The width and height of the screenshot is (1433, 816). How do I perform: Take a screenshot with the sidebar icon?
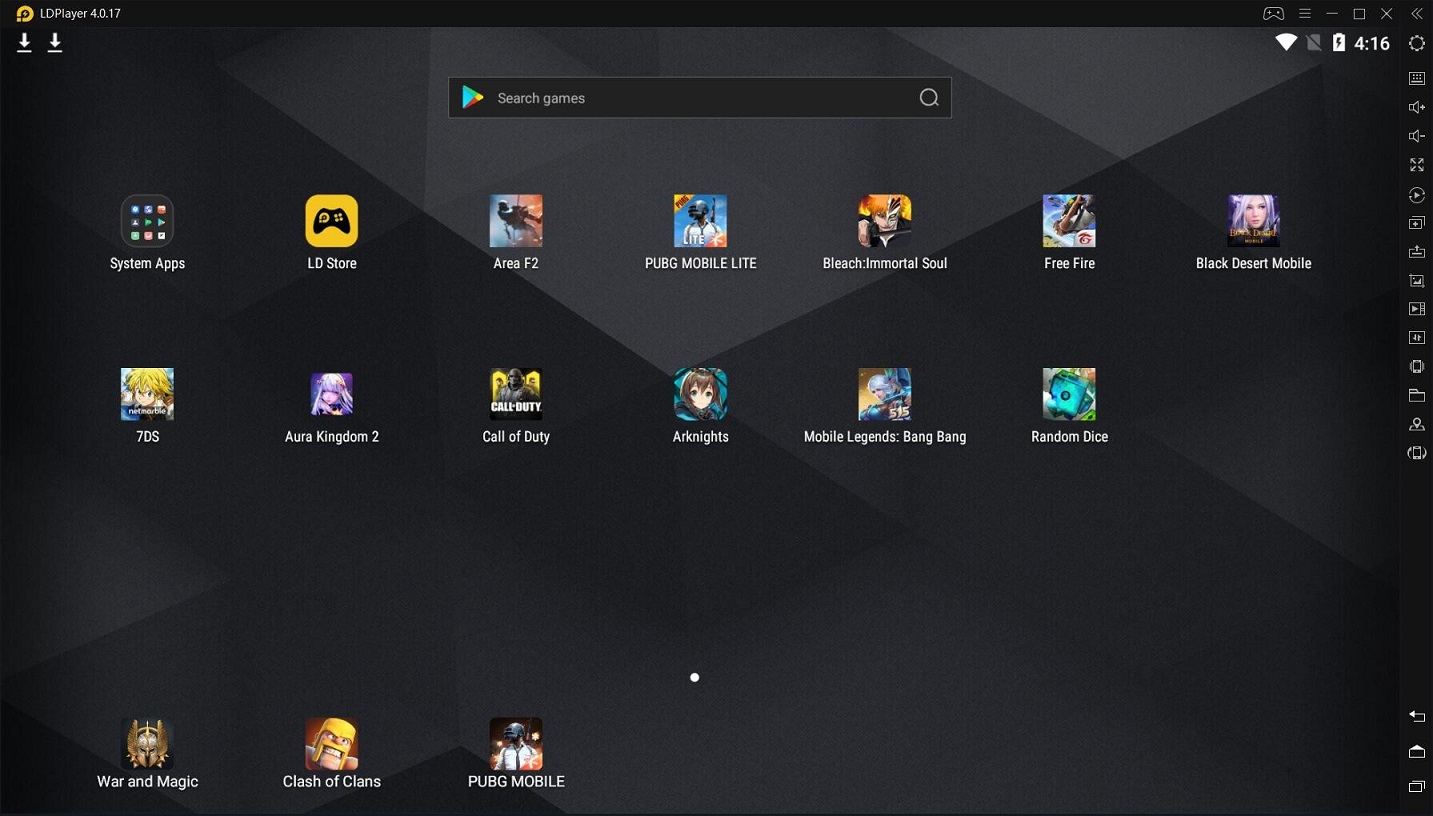pos(1417,281)
